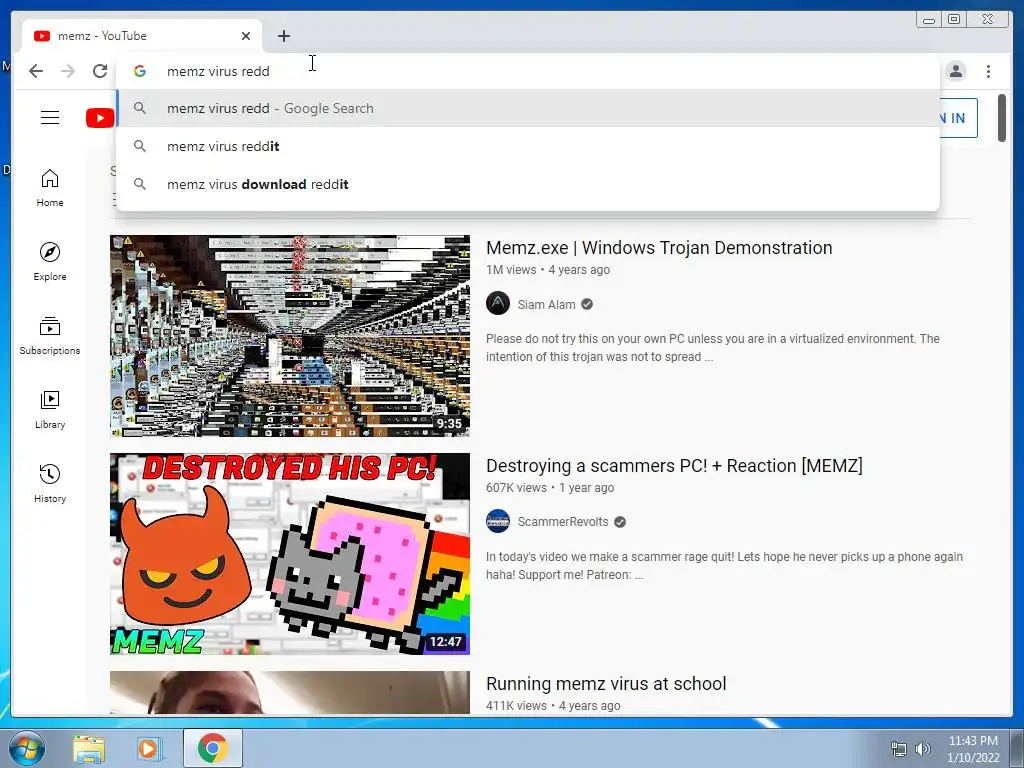Close the memz - YouTube tab
The height and width of the screenshot is (768, 1024).
[246, 36]
